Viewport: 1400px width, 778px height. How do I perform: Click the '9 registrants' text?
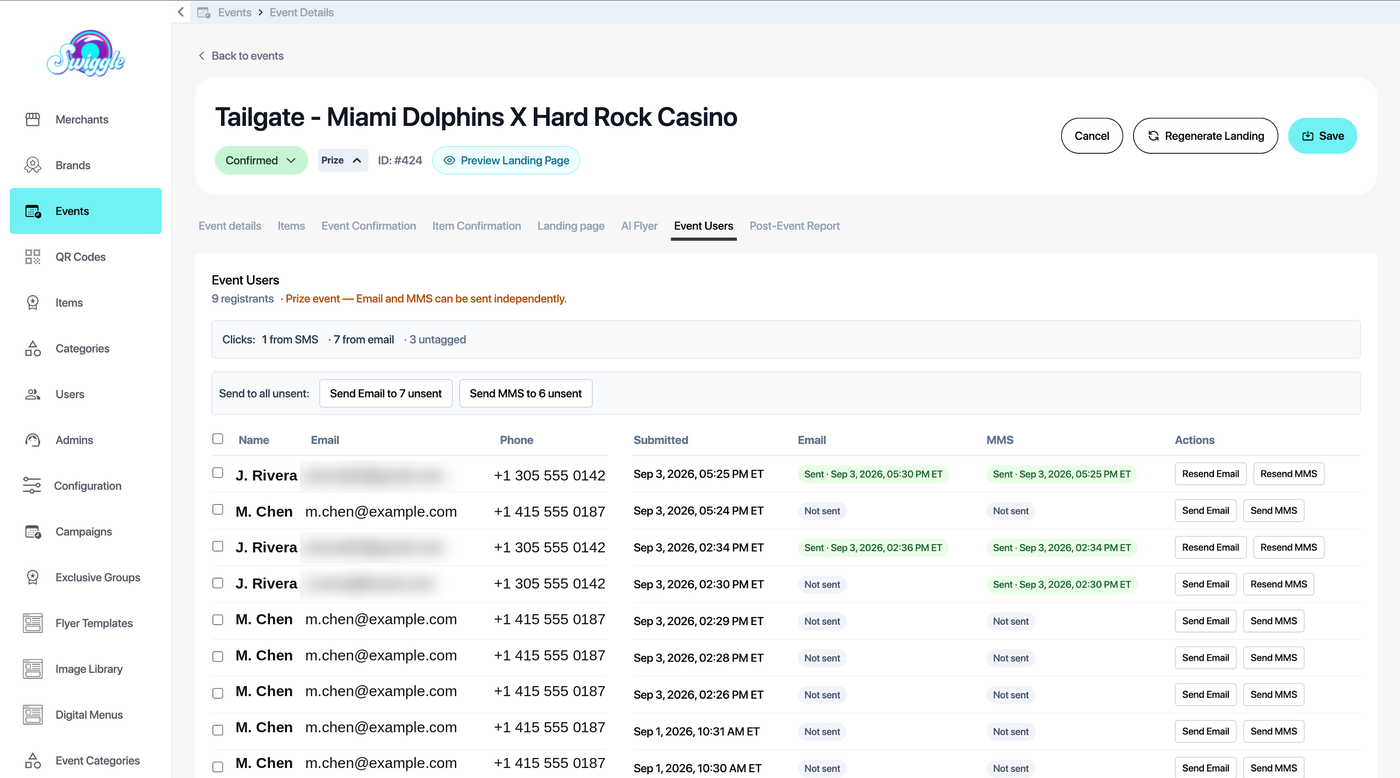[x=243, y=299]
